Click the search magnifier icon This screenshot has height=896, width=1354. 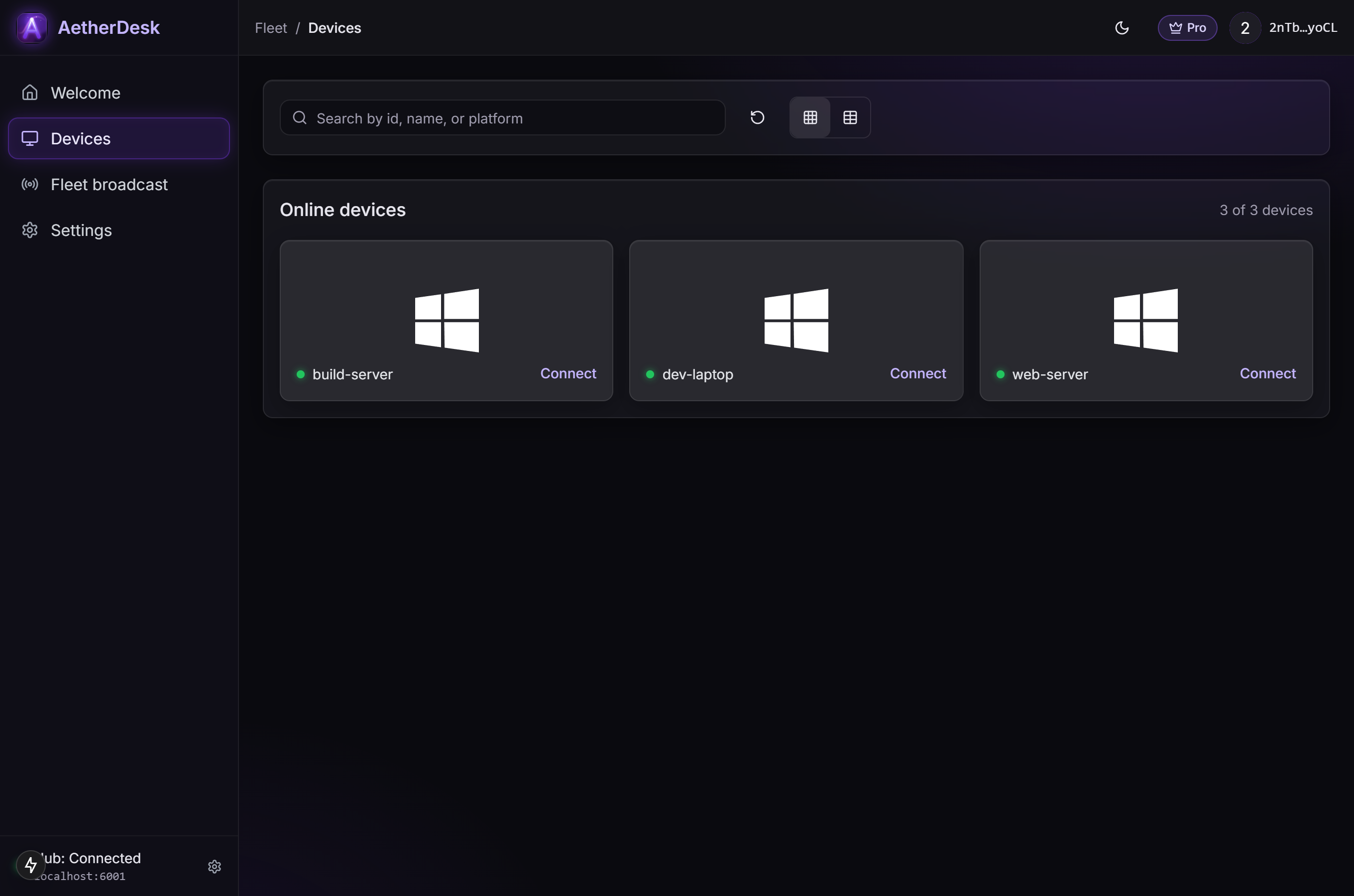point(300,117)
